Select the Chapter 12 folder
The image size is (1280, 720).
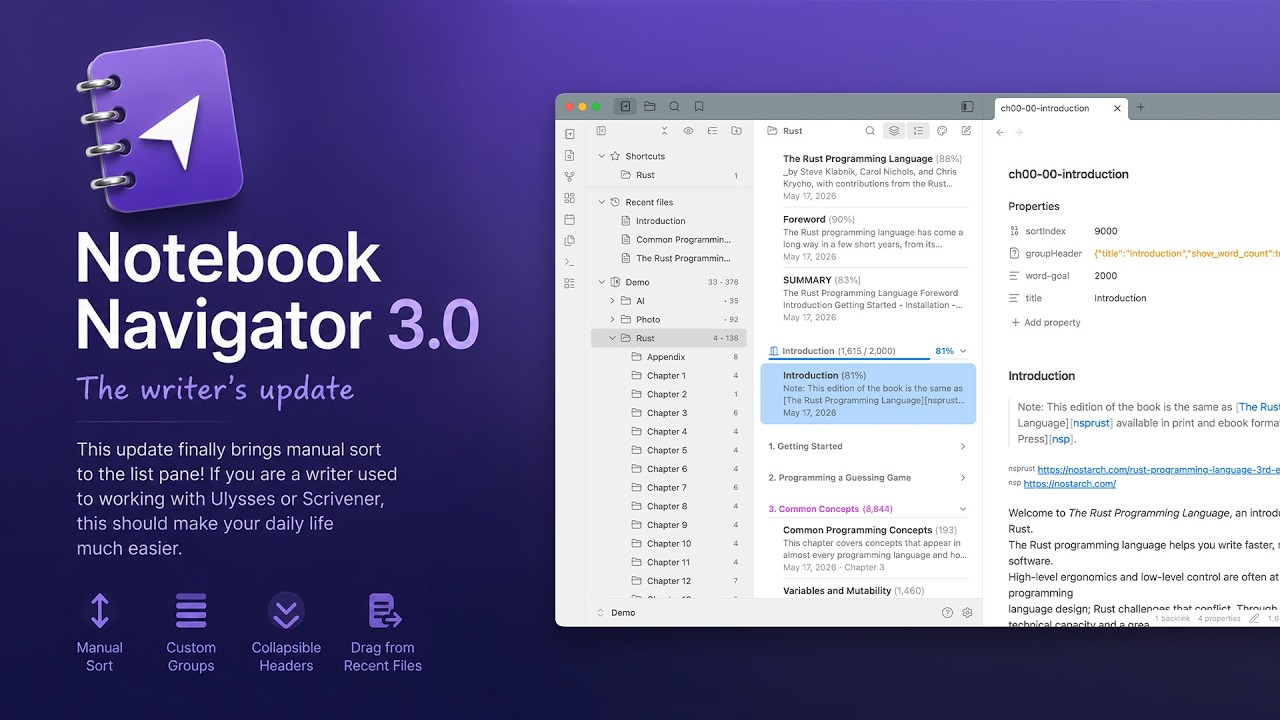tap(669, 581)
